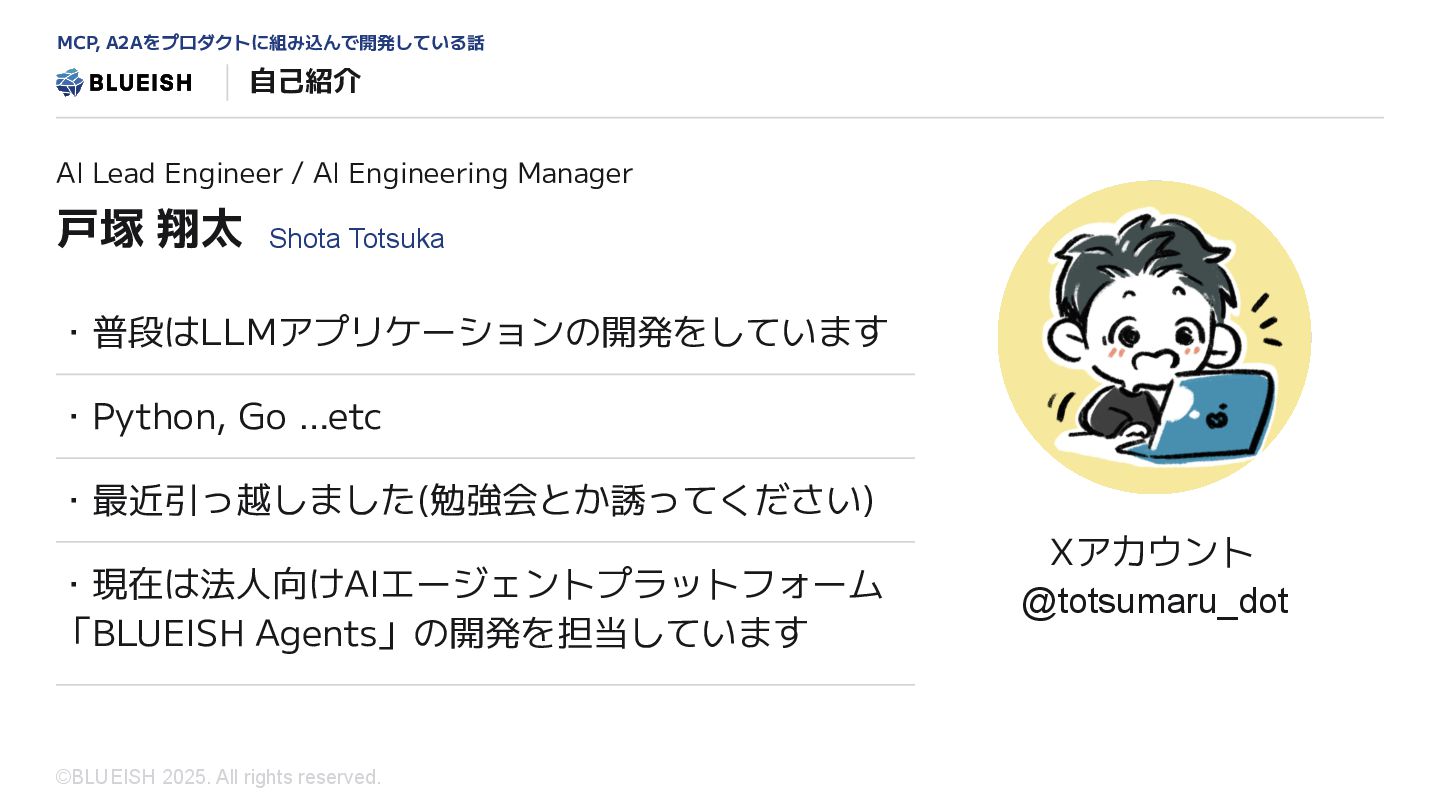The height and width of the screenshot is (810, 1440).
Task: Select the 自己紹介 slide heading
Action: 305,82
